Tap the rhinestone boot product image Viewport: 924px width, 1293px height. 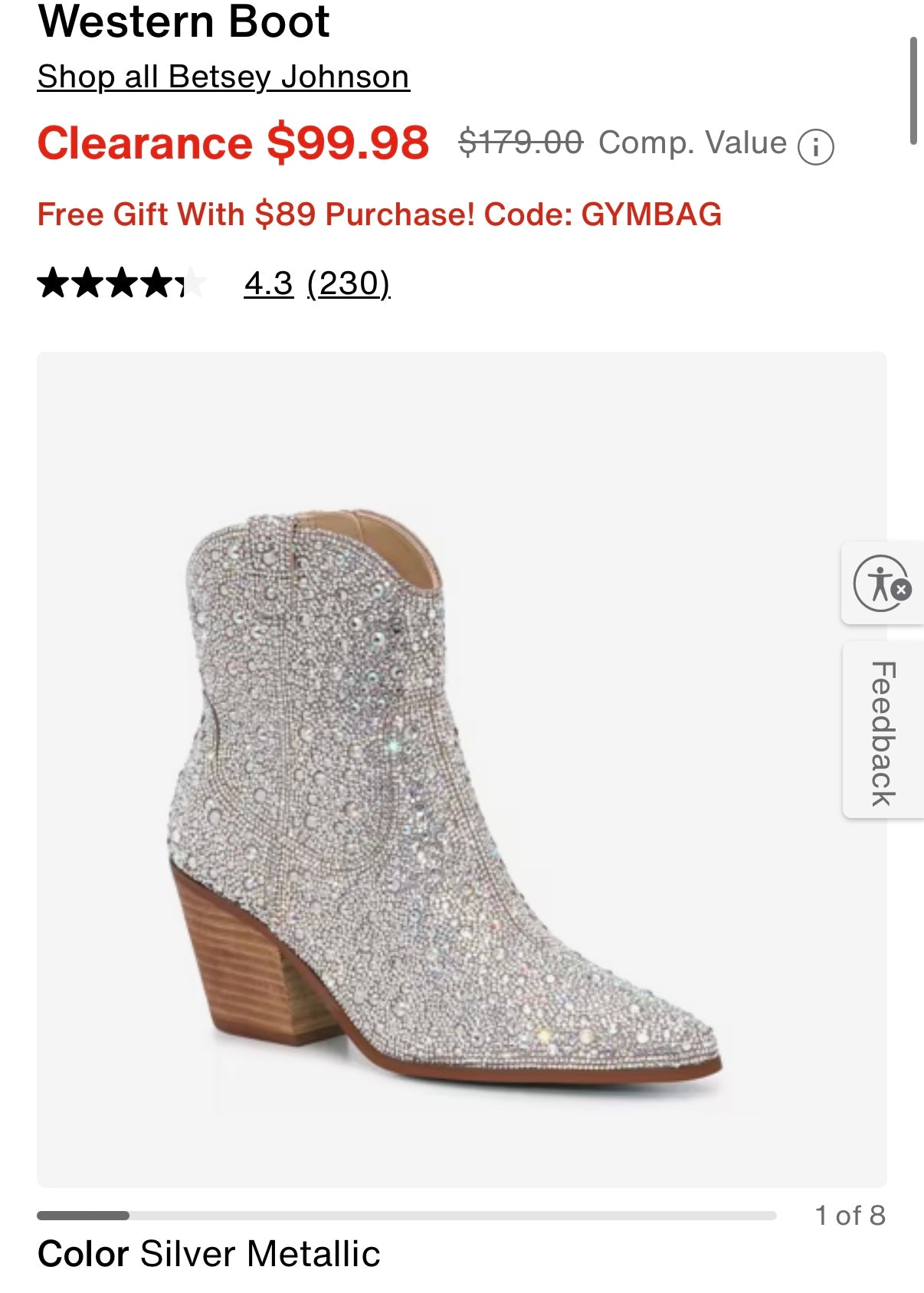[x=444, y=797]
